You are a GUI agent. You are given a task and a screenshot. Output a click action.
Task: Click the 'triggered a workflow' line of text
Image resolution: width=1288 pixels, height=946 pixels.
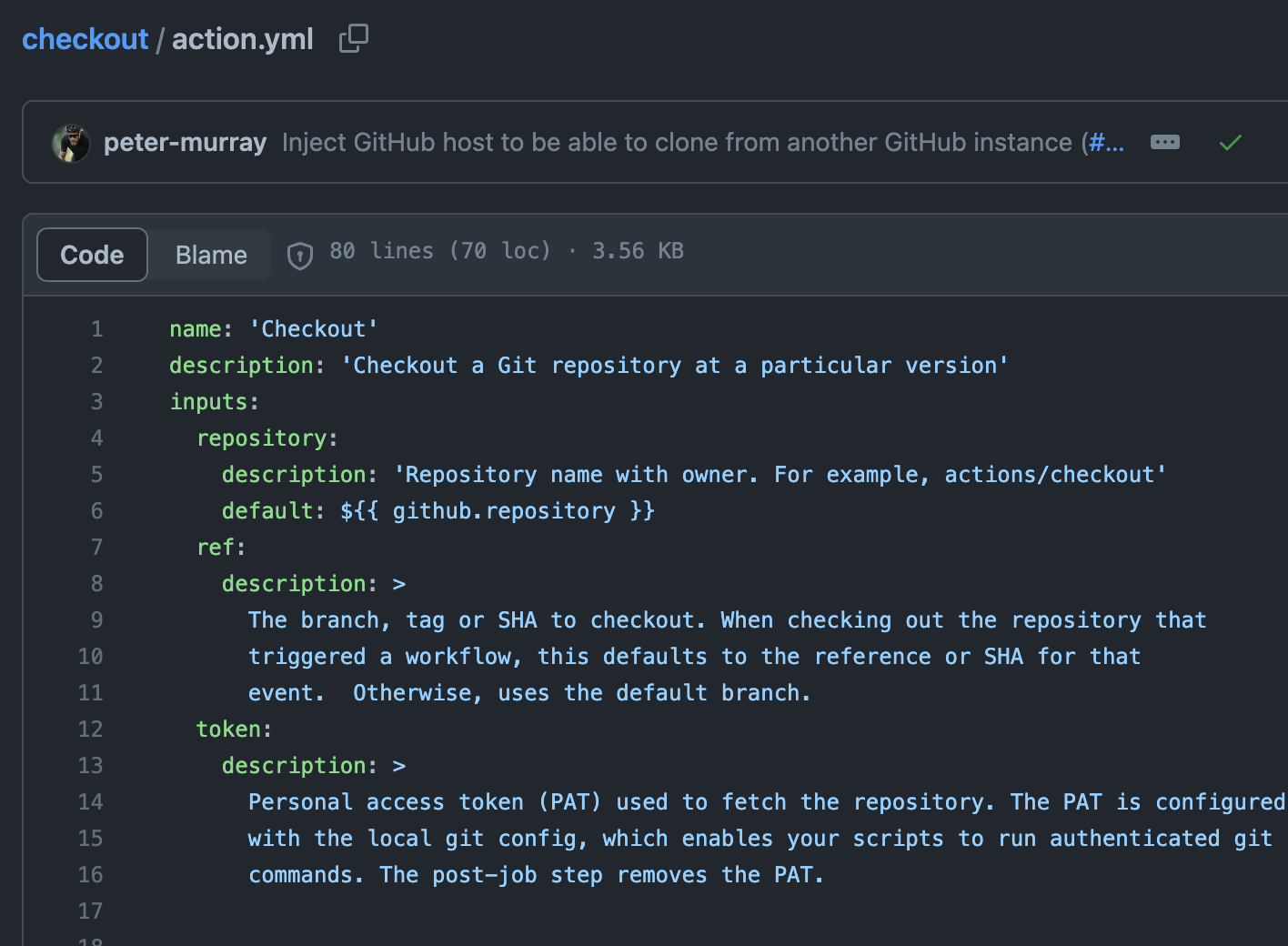tap(694, 657)
